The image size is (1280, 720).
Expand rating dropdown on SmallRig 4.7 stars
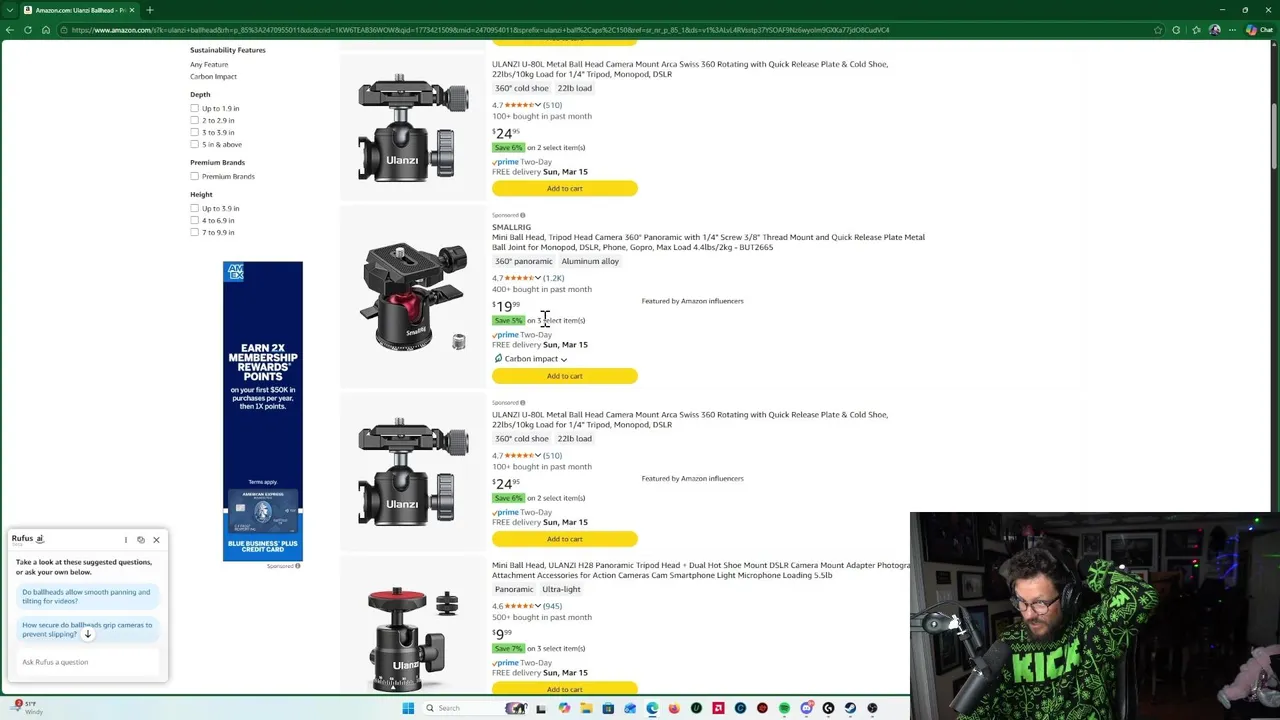[x=538, y=278]
